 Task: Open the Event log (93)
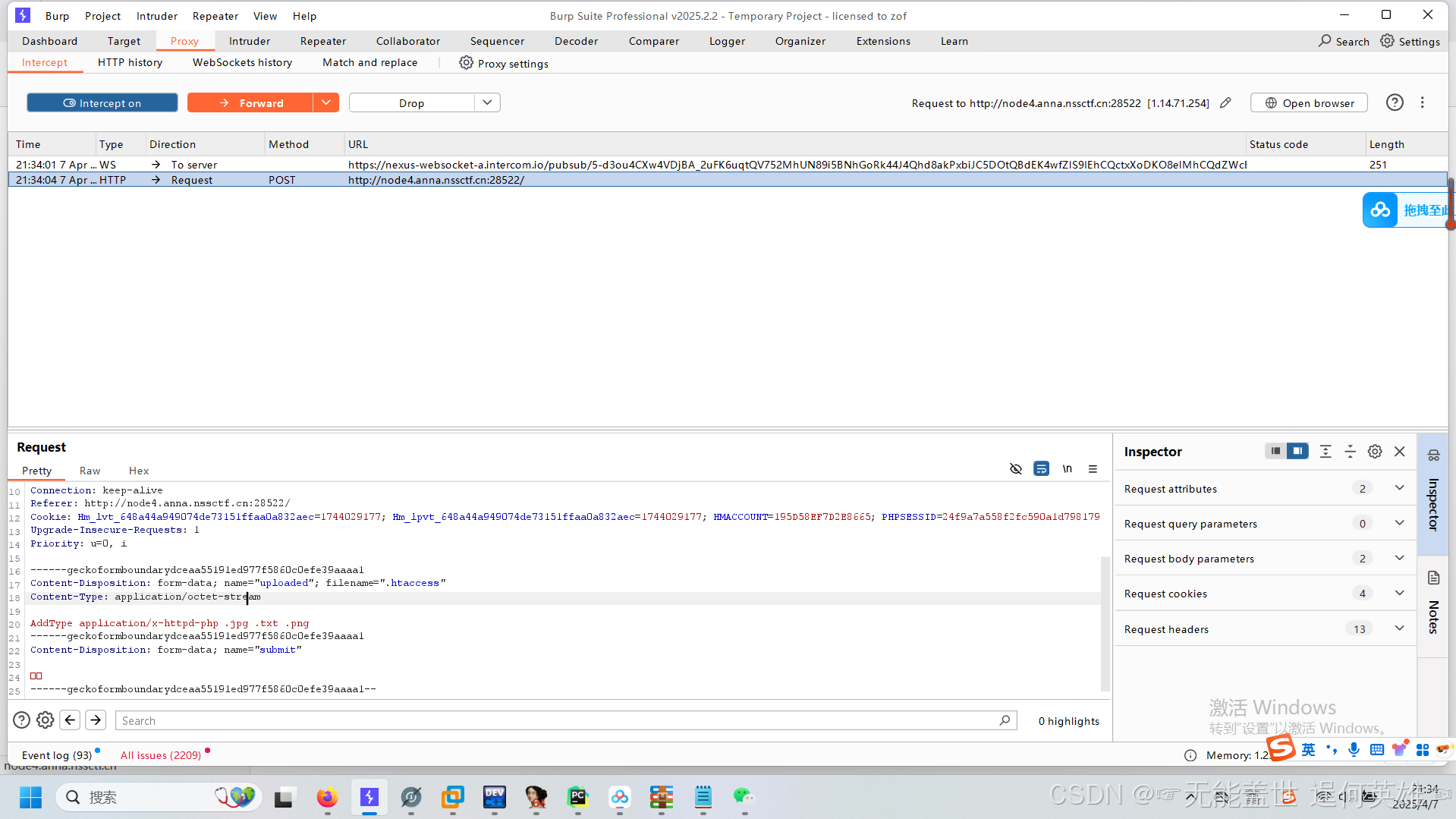click(57, 755)
